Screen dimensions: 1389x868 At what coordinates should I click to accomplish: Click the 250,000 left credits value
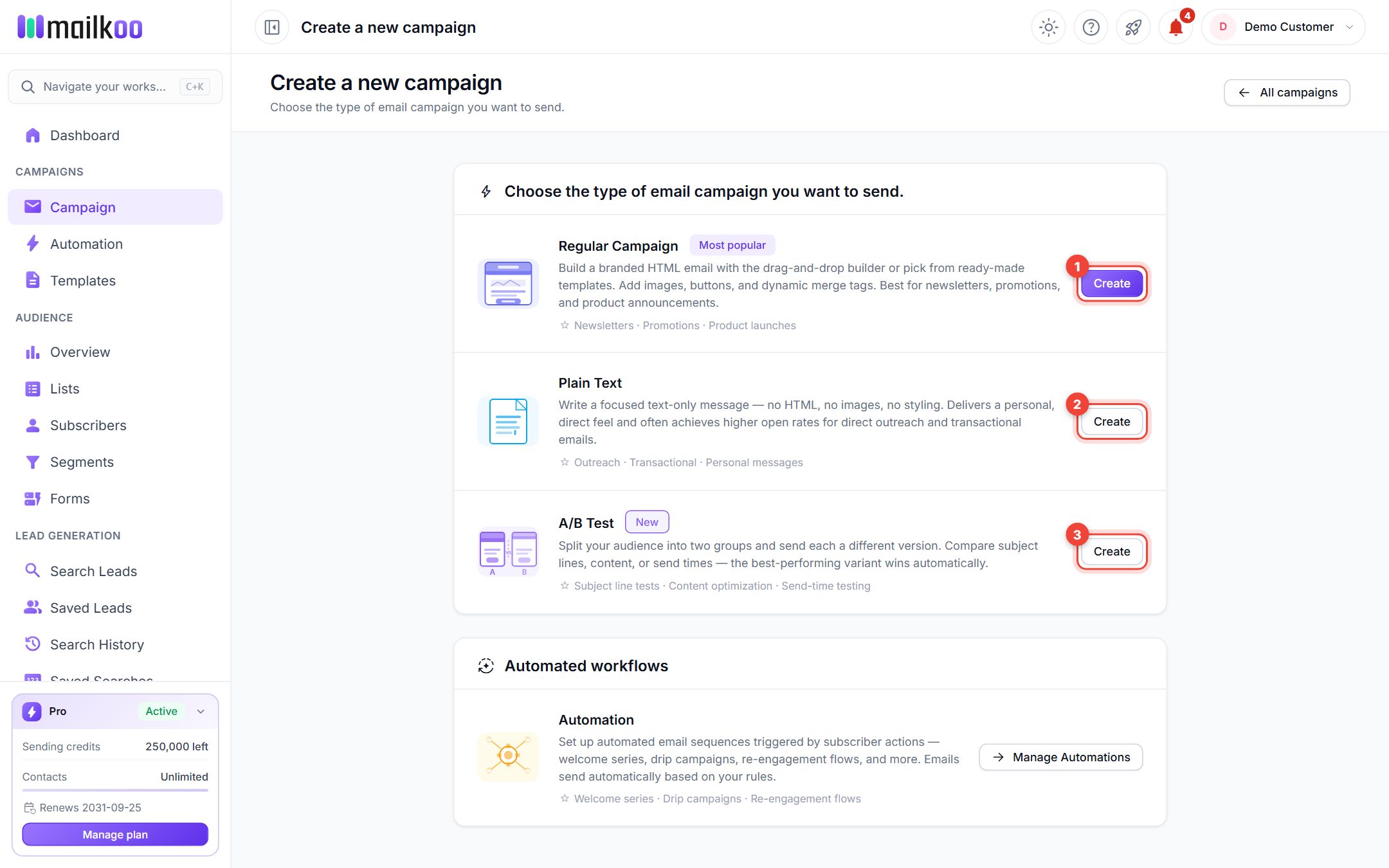[x=177, y=746]
